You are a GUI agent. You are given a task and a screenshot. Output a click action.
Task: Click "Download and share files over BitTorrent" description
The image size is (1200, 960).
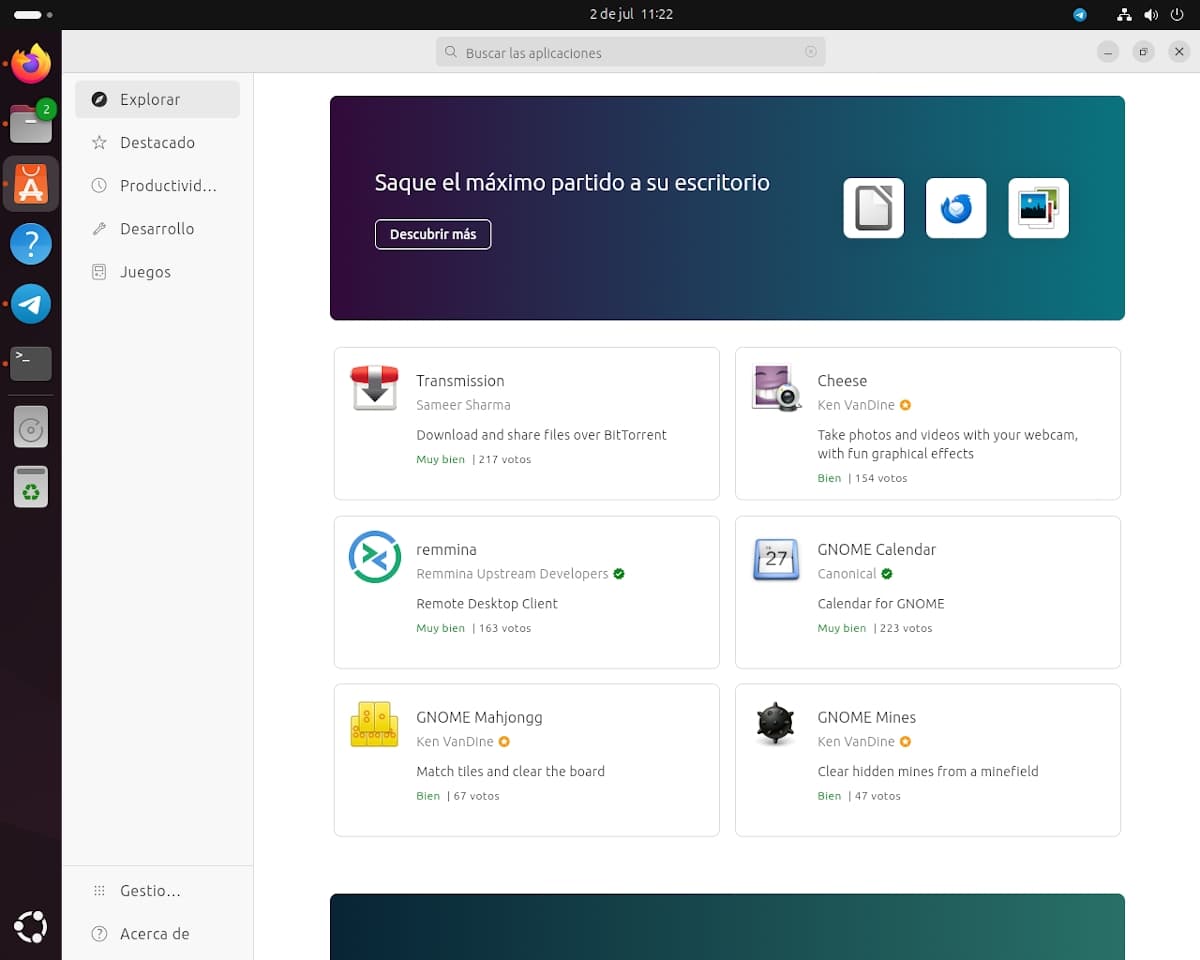pos(541,435)
